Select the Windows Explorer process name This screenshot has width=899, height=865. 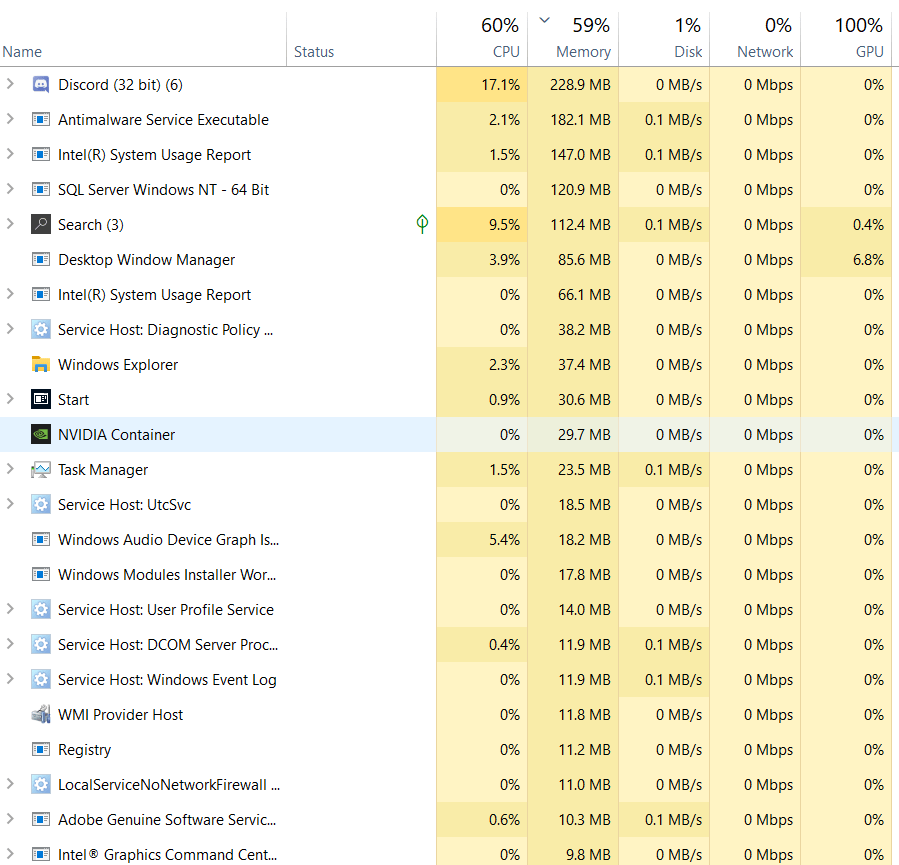point(118,365)
